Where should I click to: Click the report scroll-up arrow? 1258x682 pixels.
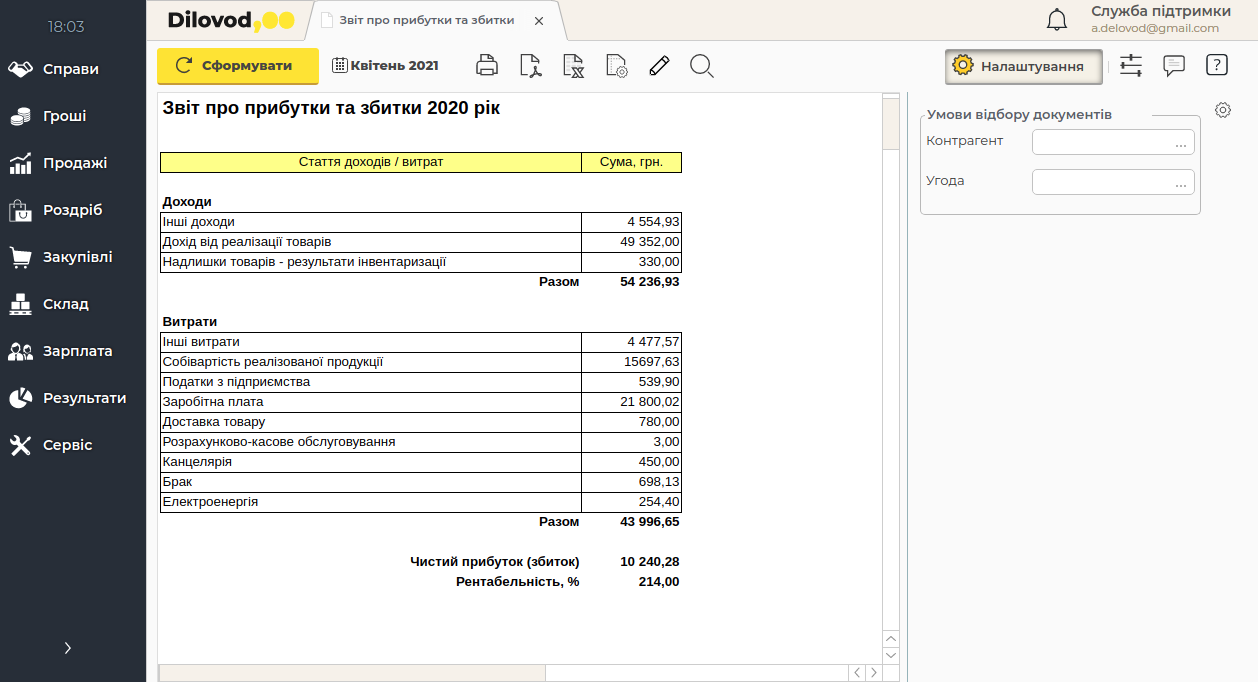[891, 638]
